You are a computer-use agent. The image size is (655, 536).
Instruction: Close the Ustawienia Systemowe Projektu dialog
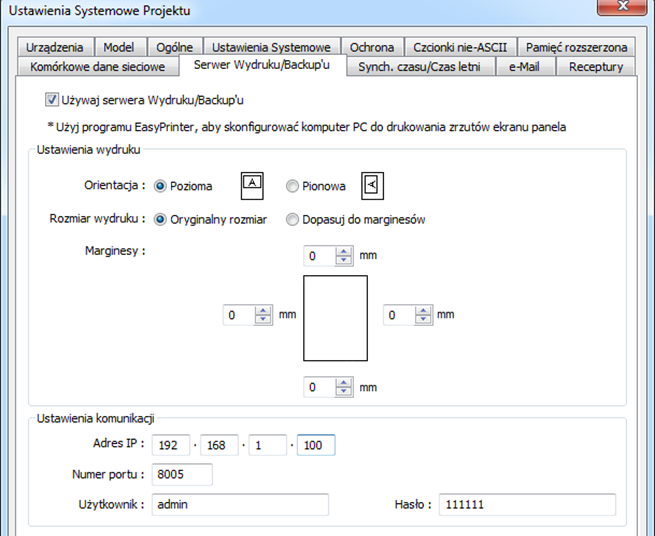[622, 6]
